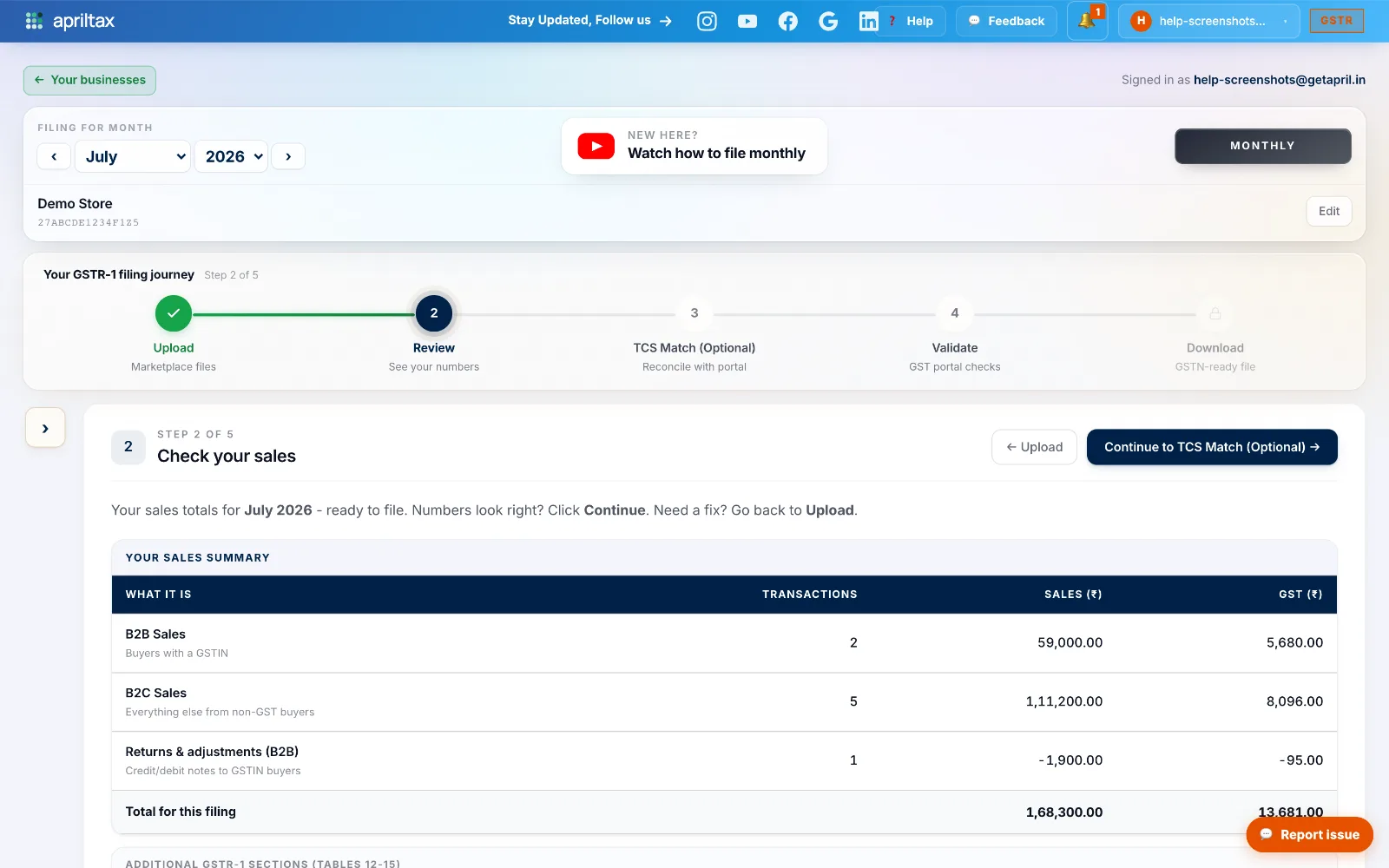
Task: Click the red YouTube play icon
Action: pyautogui.click(x=596, y=146)
